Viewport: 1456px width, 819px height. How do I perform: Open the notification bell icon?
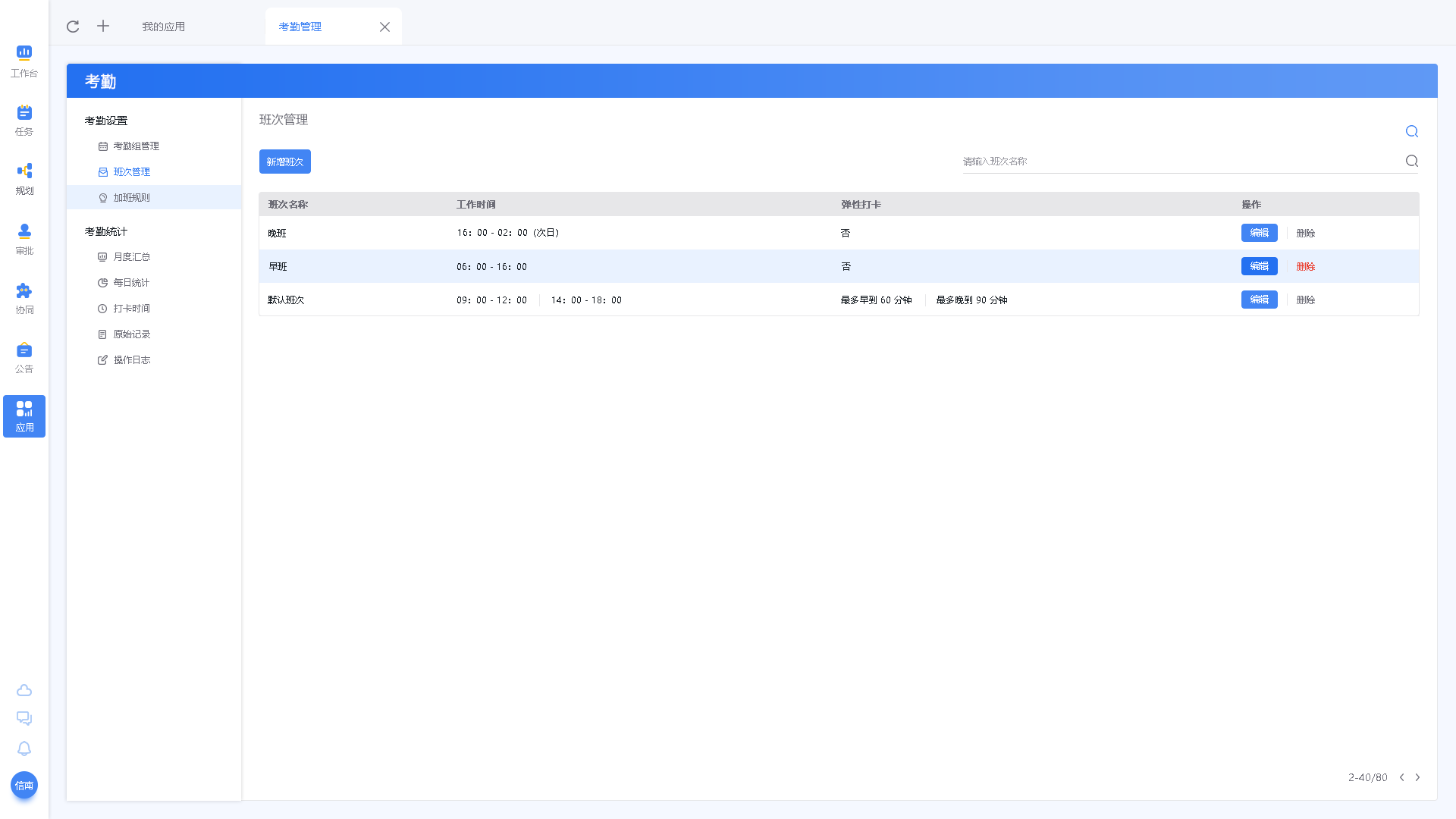pos(24,748)
